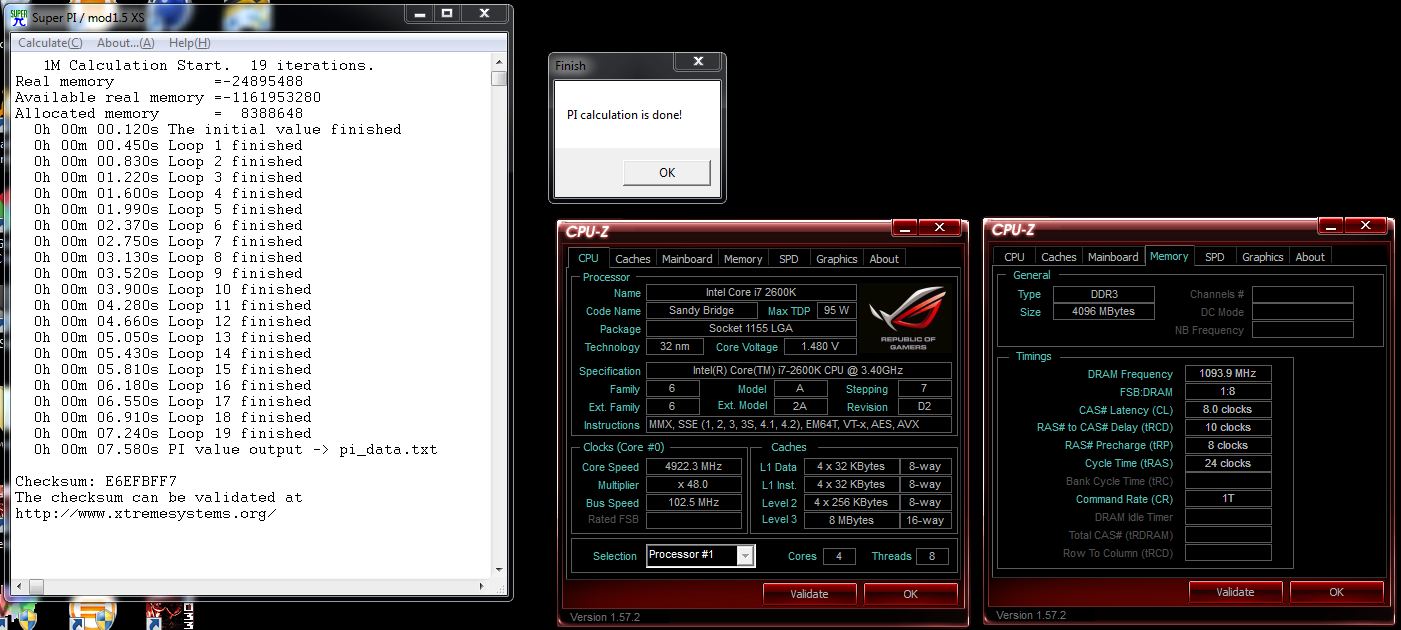Click Validate in CPU-Z CPU window

[x=809, y=594]
